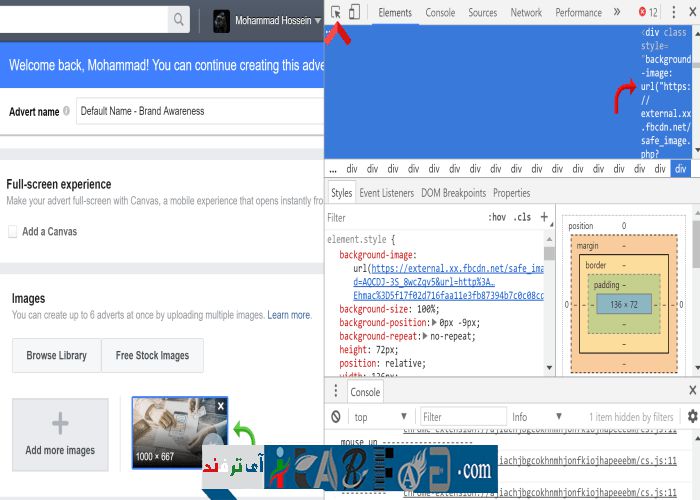Open console settings gear
The height and width of the screenshot is (500, 700).
pyautogui.click(x=692, y=416)
